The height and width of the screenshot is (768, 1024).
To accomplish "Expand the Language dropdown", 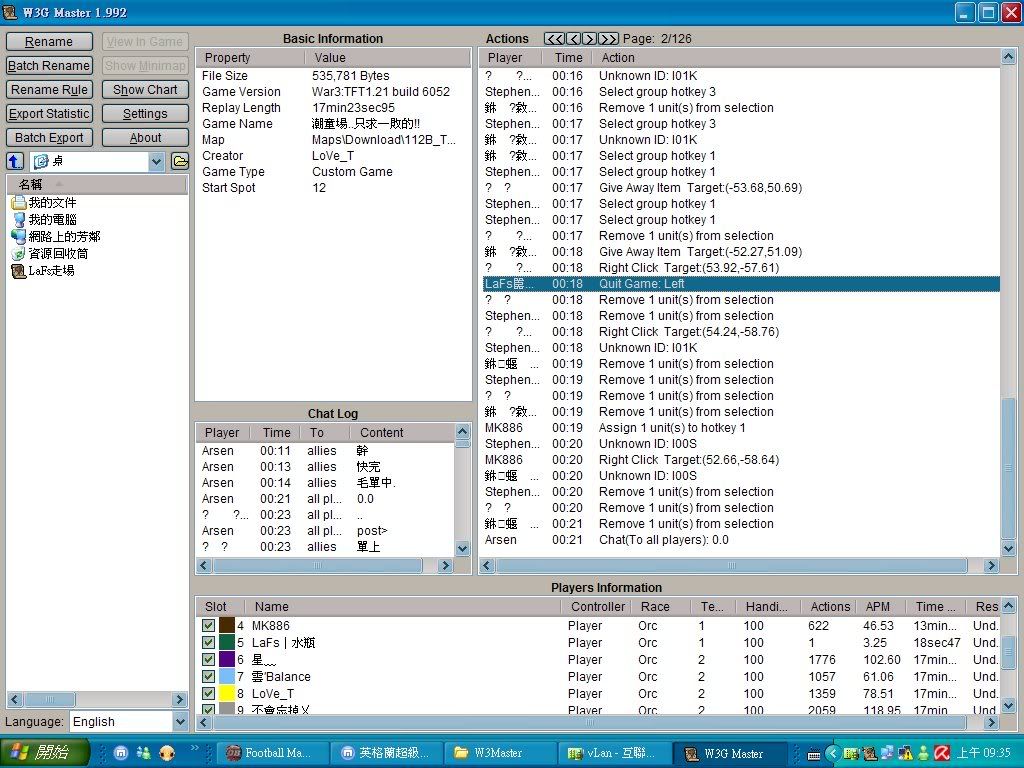I will (180, 721).
